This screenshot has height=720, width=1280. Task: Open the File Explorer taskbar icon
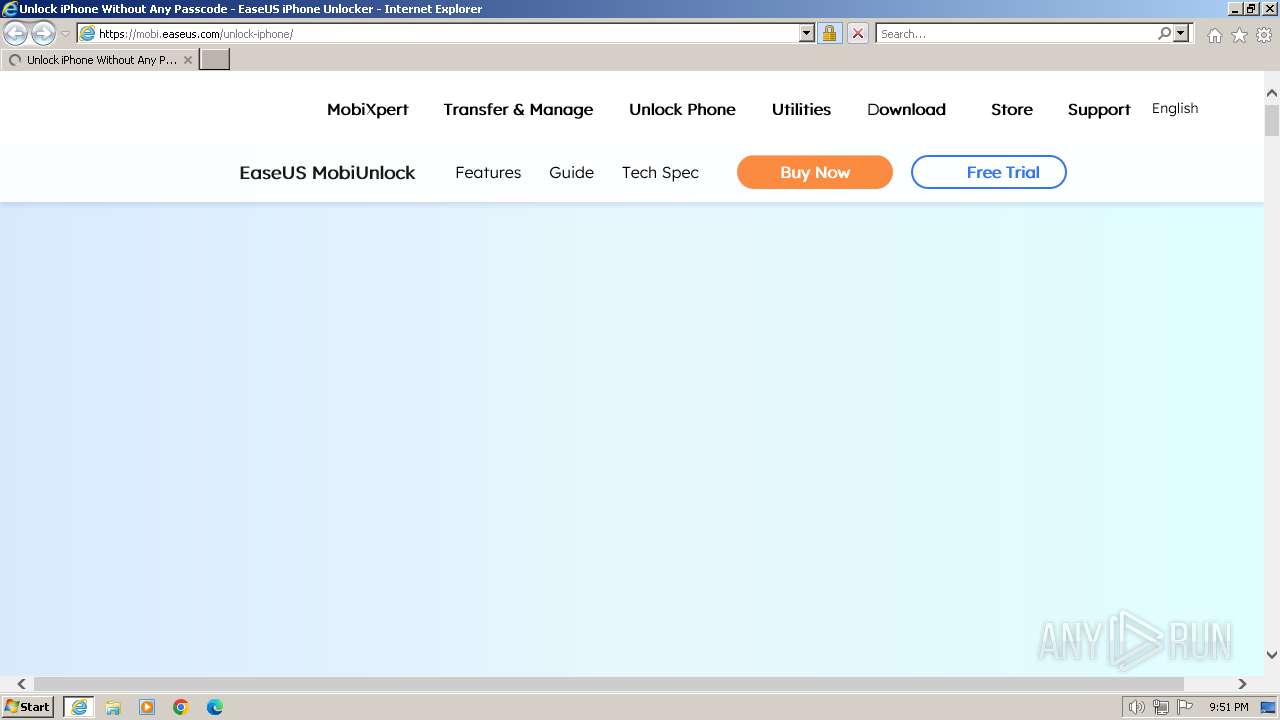[x=113, y=707]
